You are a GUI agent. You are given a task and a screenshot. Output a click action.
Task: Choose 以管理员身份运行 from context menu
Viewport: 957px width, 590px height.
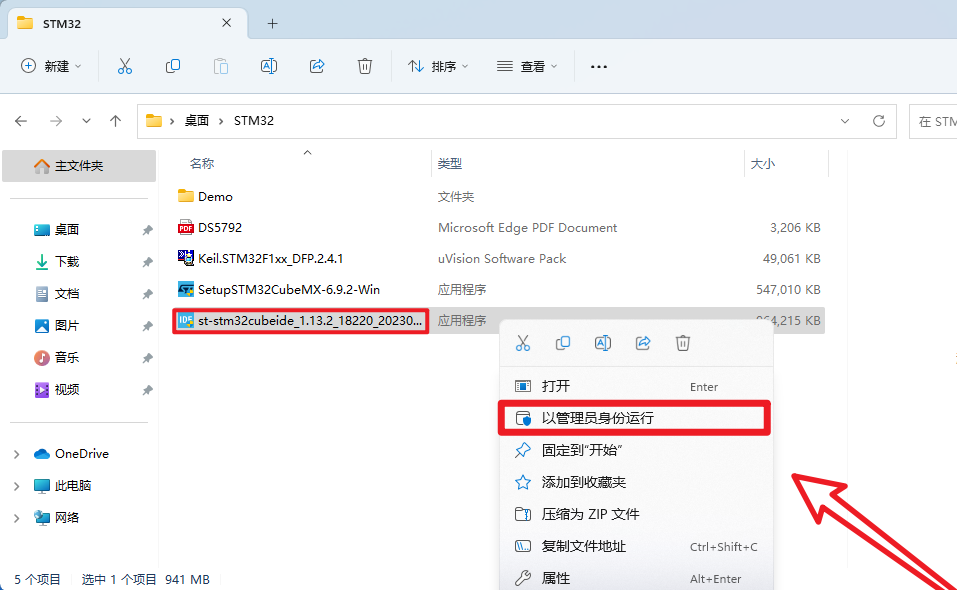(x=635, y=418)
